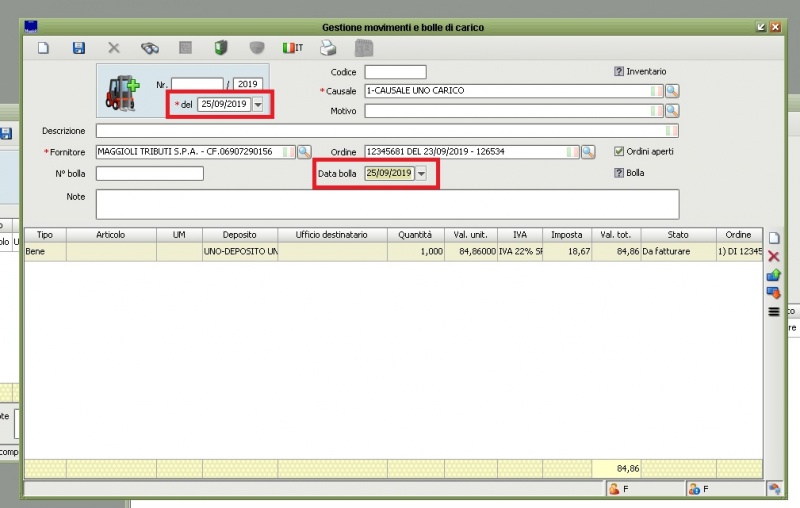Click the green binder toolbar icon

click(221, 47)
